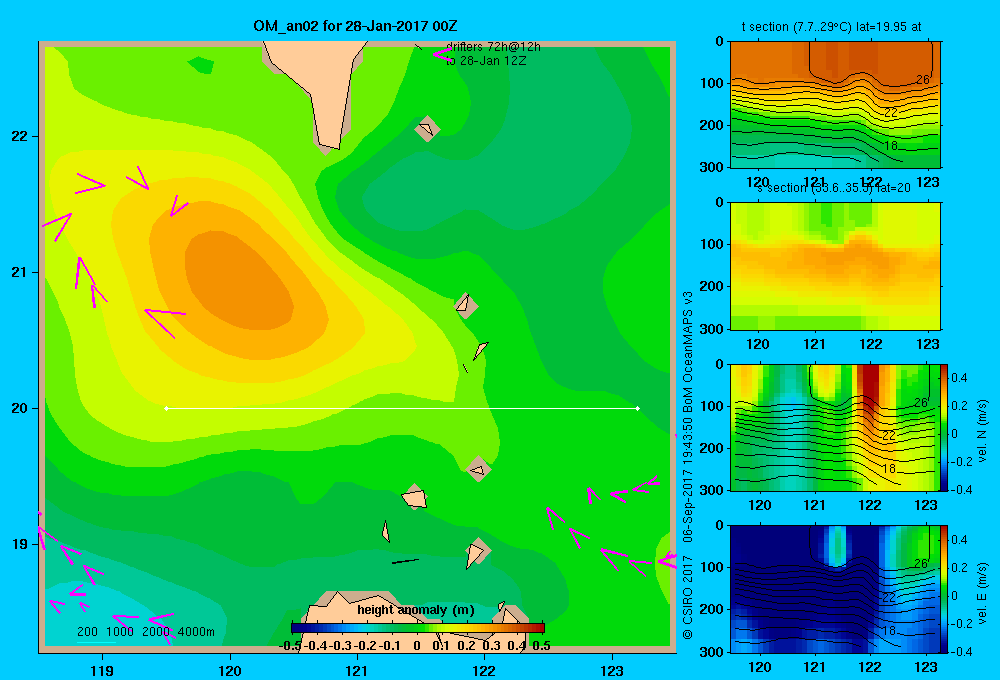Click the 's section' salinity panel title
This screenshot has height=680, width=1000.
834,188
